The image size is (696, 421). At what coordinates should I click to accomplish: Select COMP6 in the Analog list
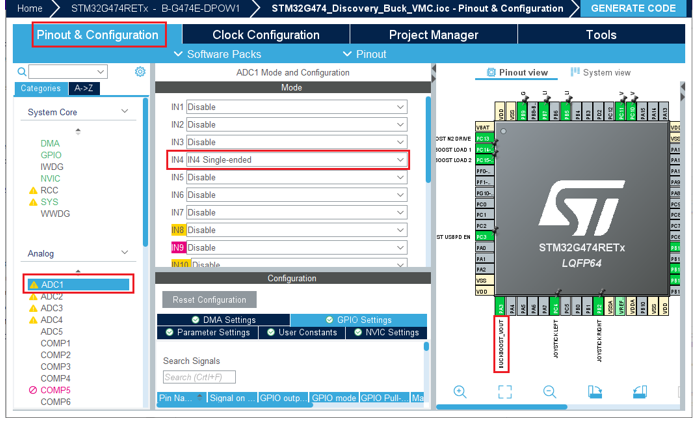55,402
